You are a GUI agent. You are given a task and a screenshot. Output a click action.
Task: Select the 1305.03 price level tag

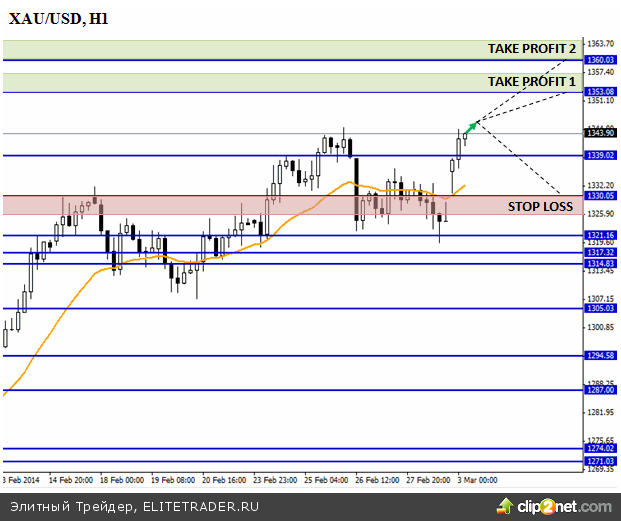tap(601, 309)
